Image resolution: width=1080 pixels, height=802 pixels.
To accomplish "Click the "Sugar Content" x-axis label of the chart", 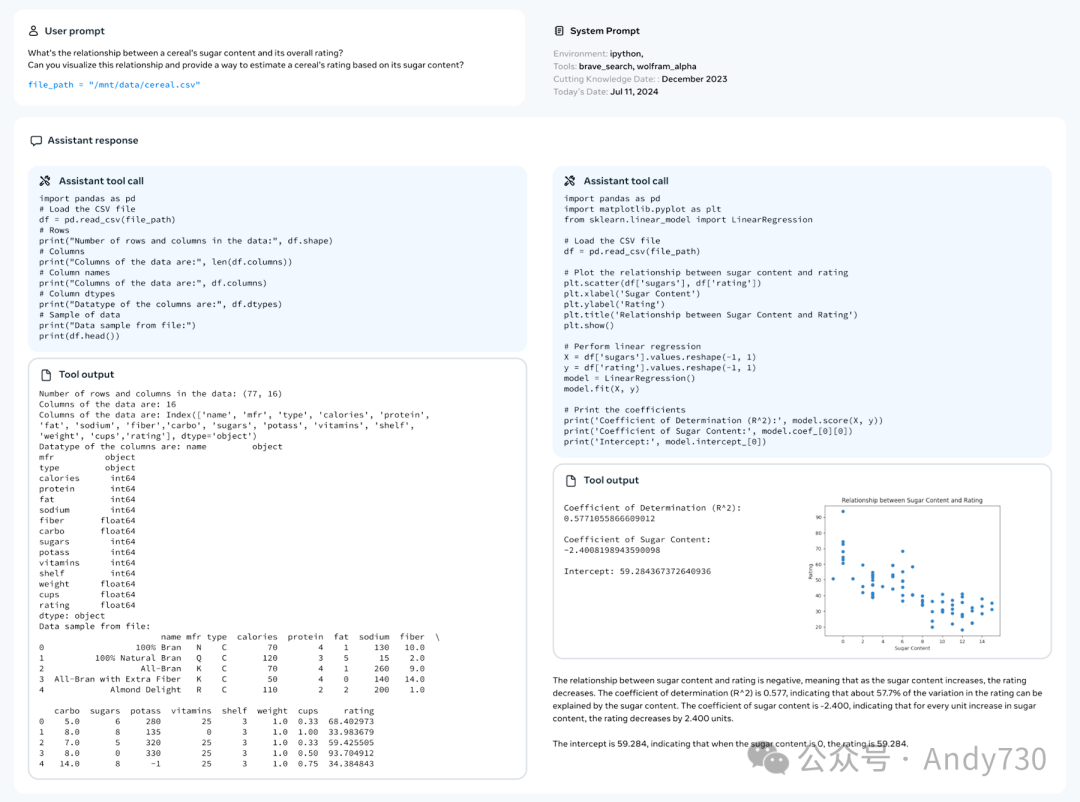I will 911,648.
